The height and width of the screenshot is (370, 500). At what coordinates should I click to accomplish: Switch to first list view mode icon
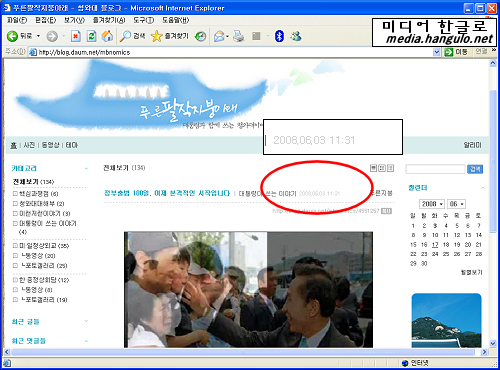tap(374, 168)
